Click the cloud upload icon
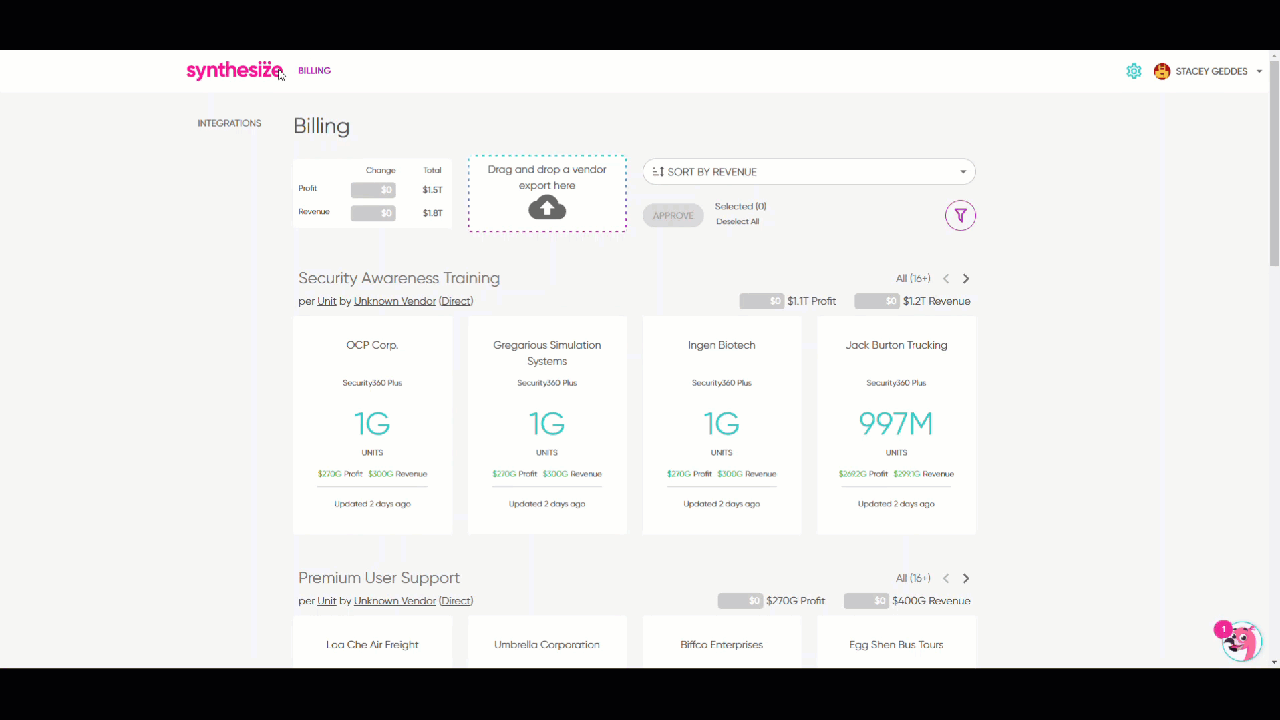 [x=547, y=207]
